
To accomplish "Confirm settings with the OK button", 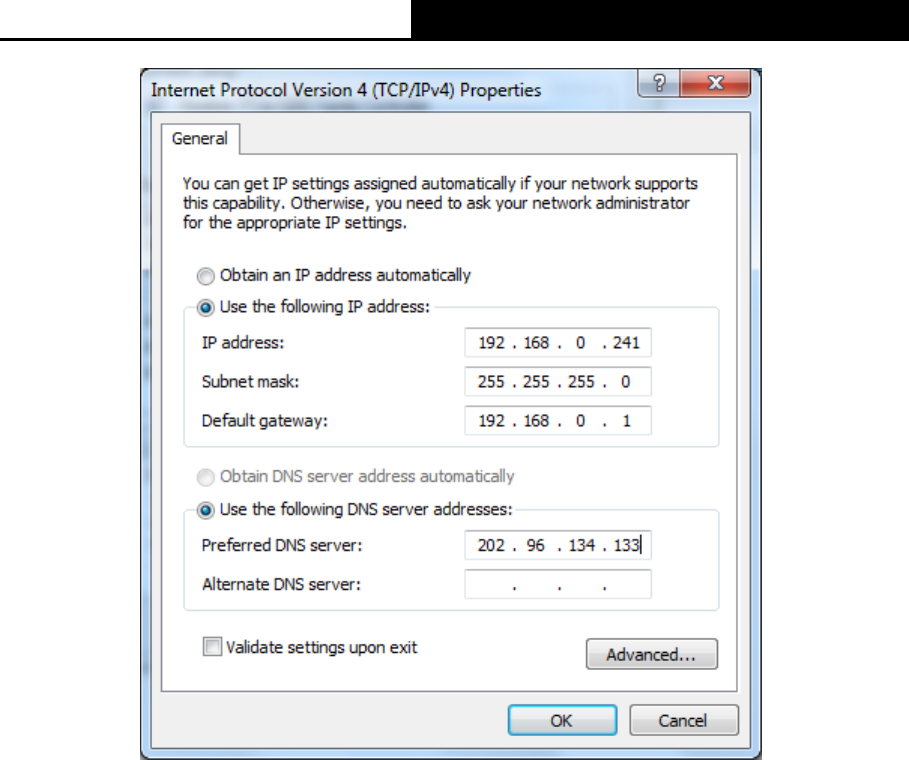I will click(562, 721).
